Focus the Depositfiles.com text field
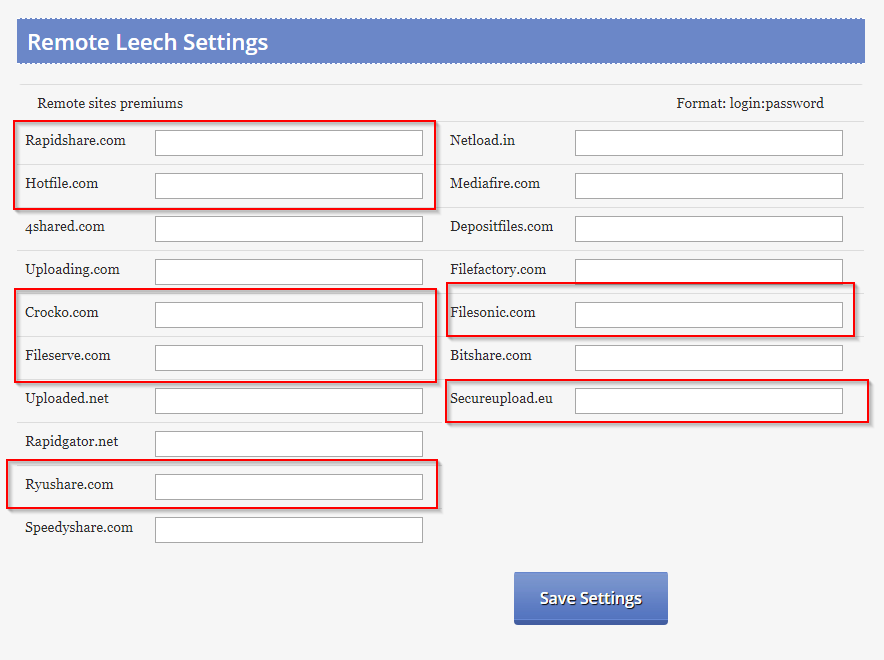The image size is (884, 660). click(x=709, y=229)
